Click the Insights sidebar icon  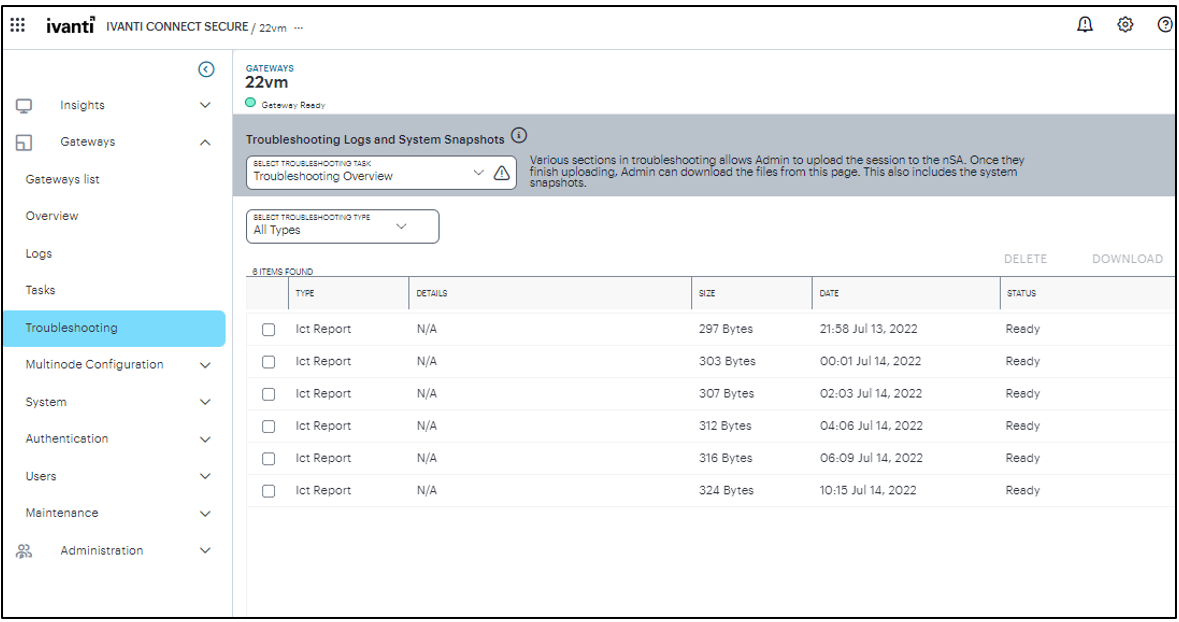[x=23, y=104]
